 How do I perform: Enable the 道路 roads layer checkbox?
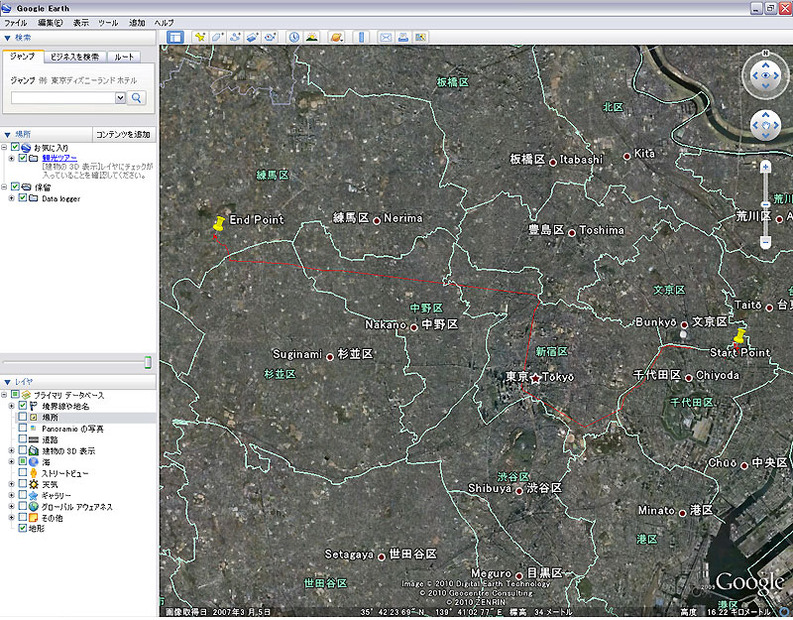[22, 439]
